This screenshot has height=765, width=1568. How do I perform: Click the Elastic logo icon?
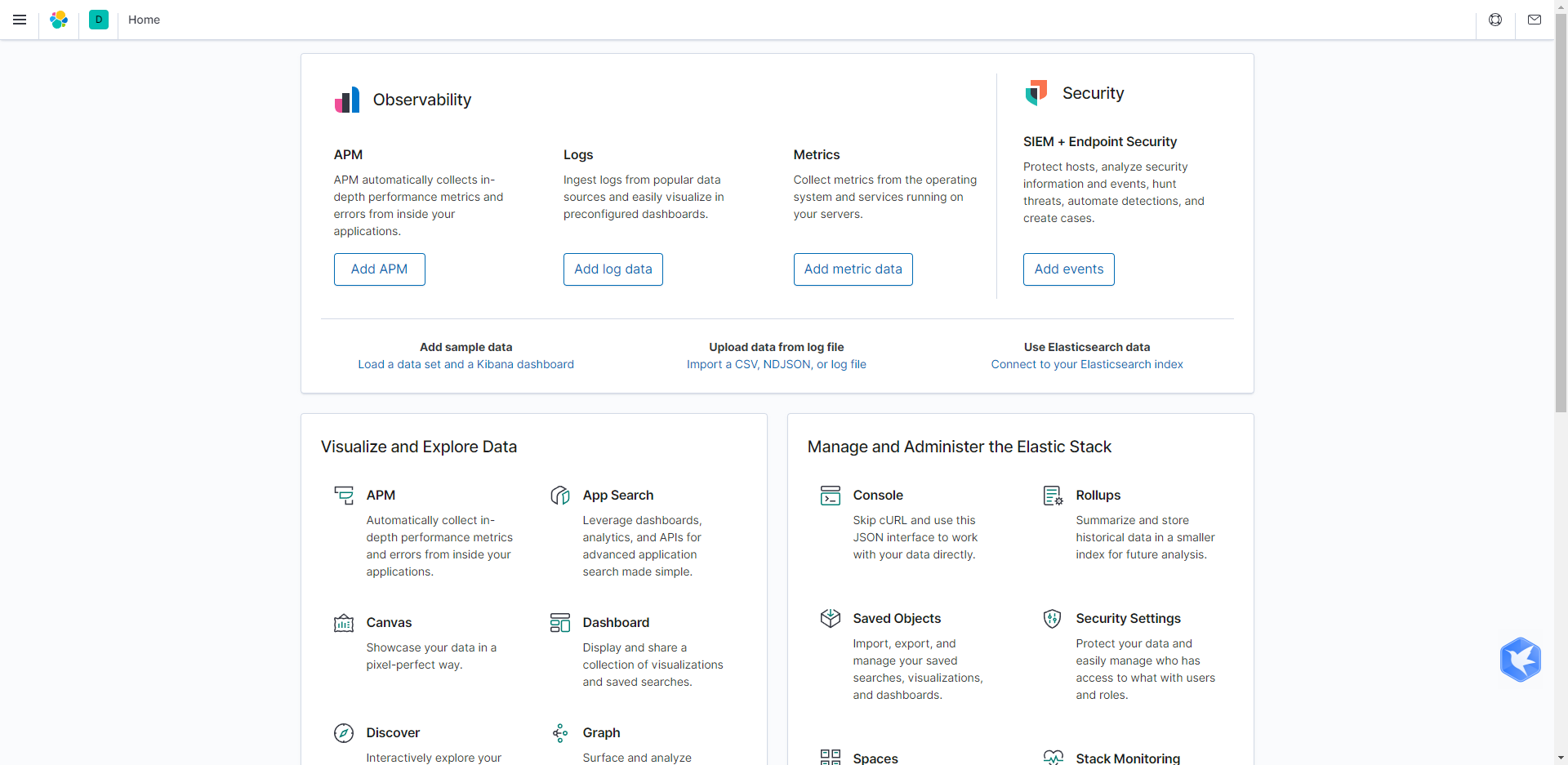(59, 20)
